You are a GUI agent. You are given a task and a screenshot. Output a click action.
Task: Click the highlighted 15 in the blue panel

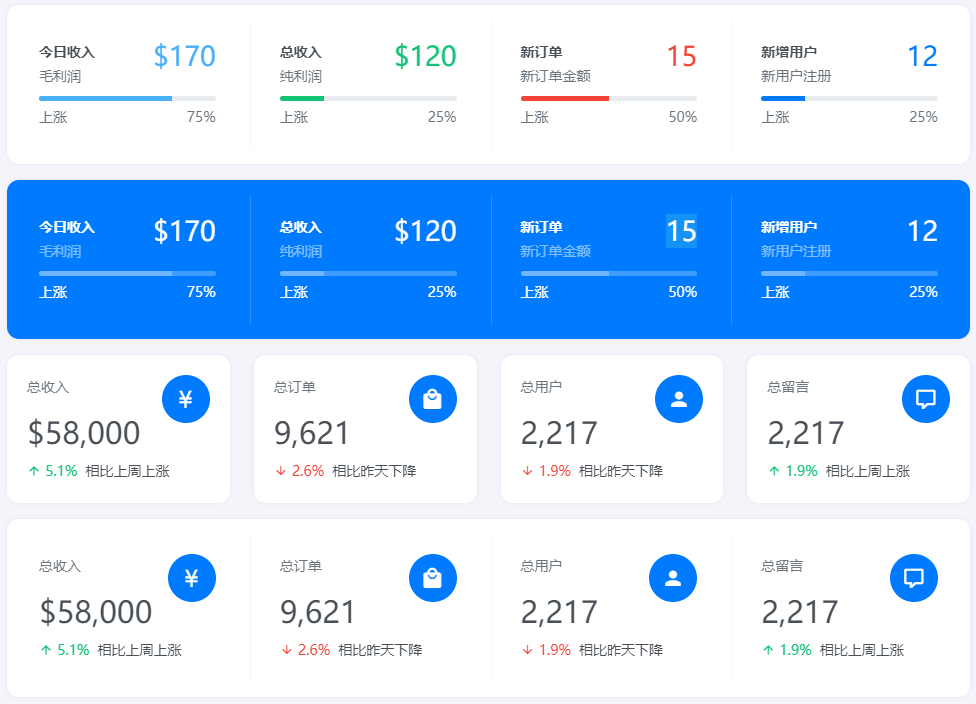tap(681, 231)
